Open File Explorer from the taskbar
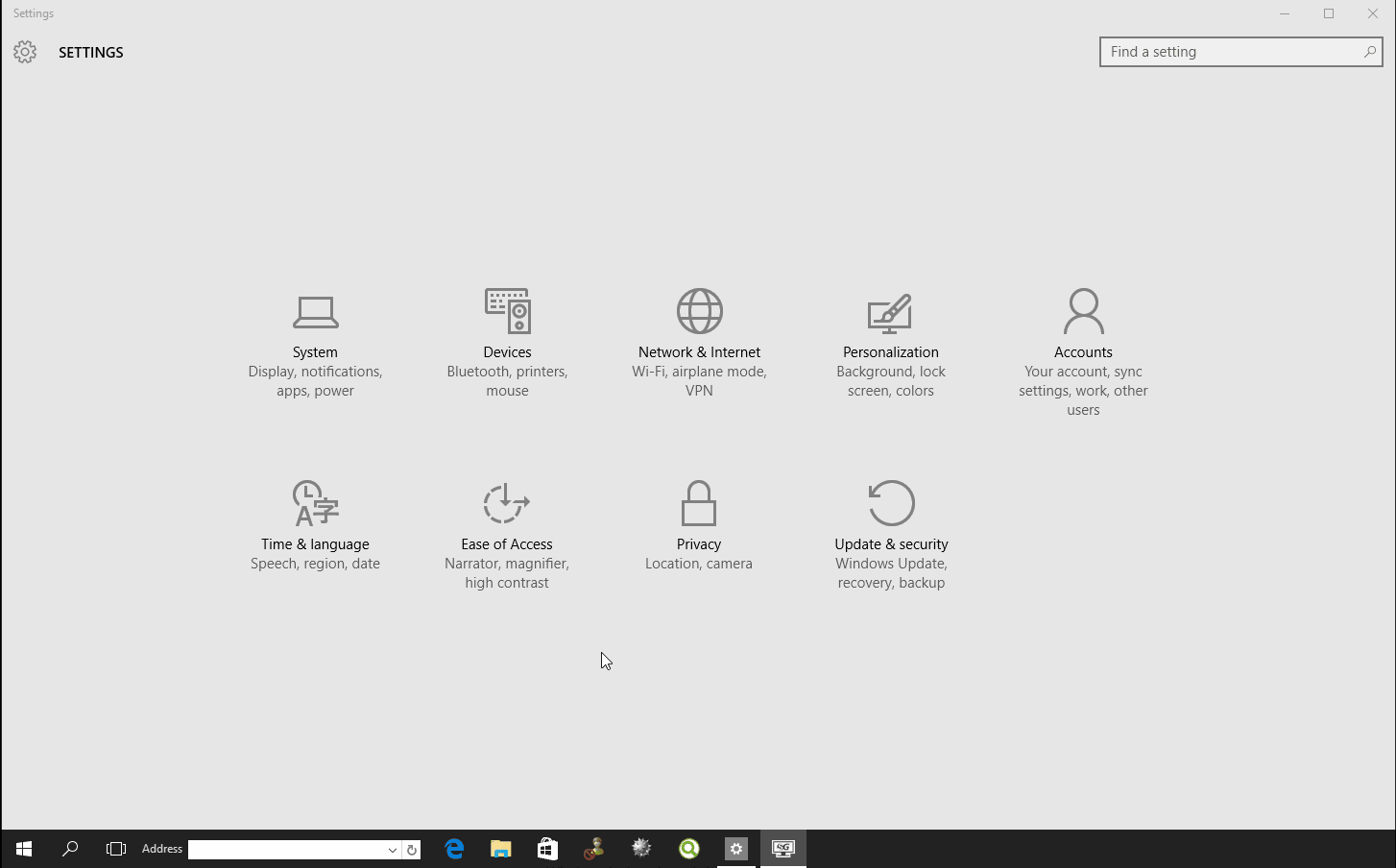 pyautogui.click(x=501, y=849)
